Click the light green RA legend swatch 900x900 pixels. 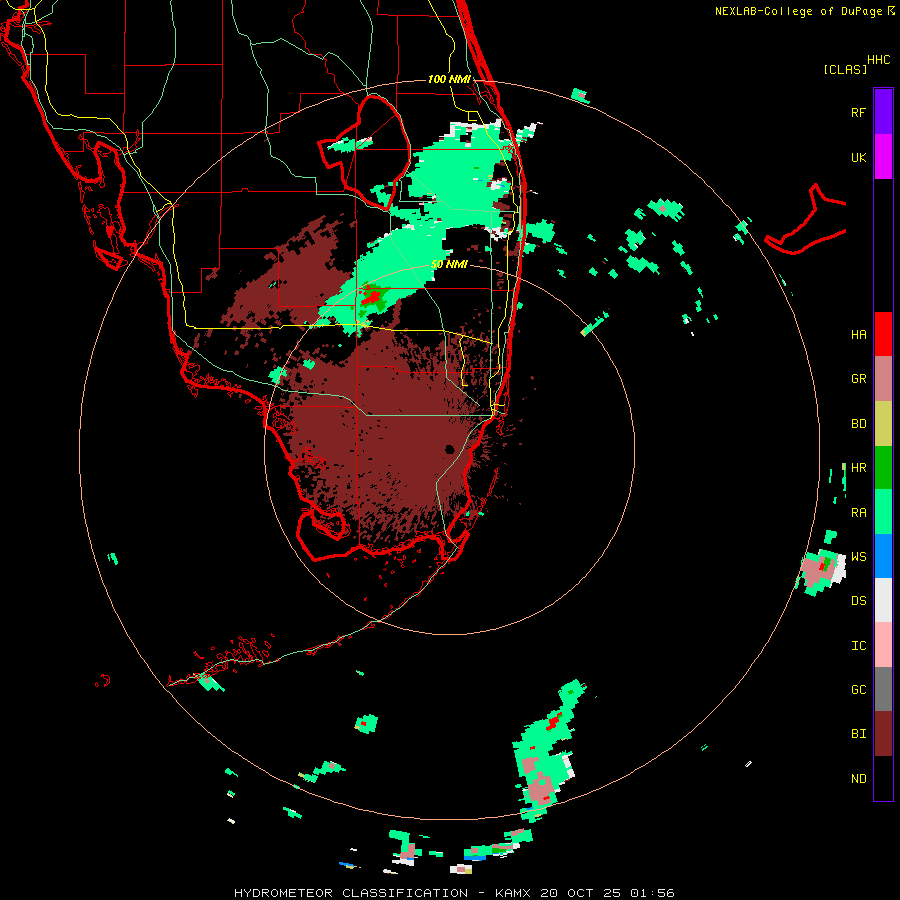[883, 512]
